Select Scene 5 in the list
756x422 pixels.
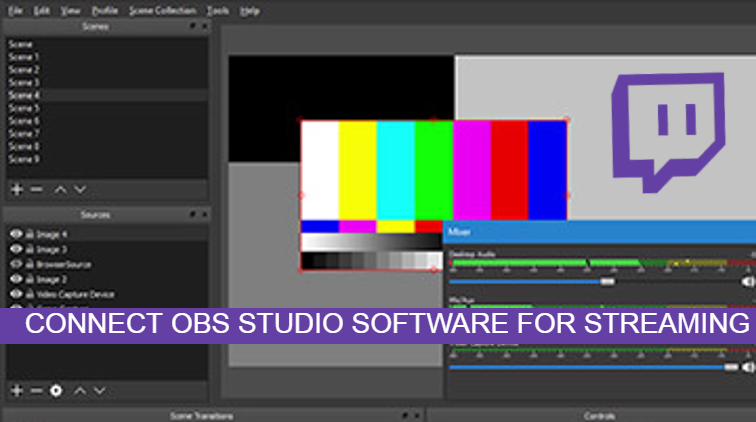[107, 108]
